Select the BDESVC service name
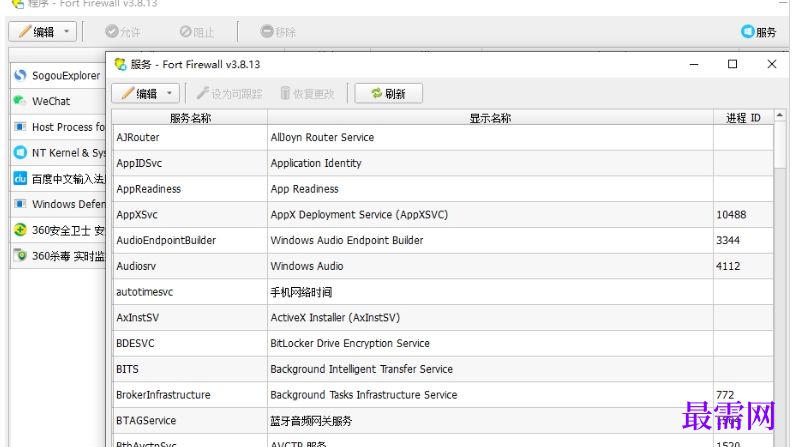 [x=135, y=343]
